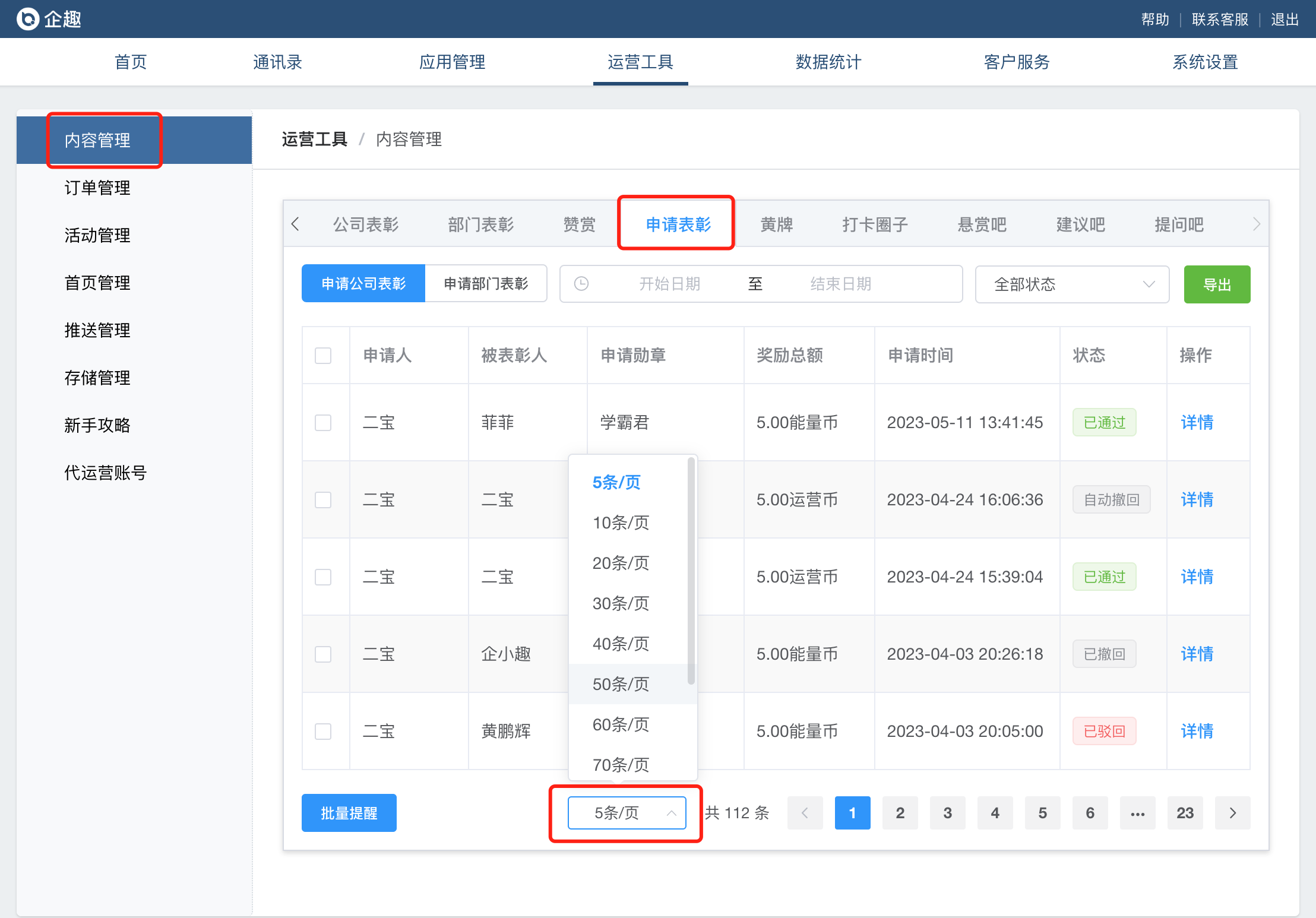1316x918 pixels.
Task: Collapse the page-size selector's up arrow
Action: pos(671,813)
